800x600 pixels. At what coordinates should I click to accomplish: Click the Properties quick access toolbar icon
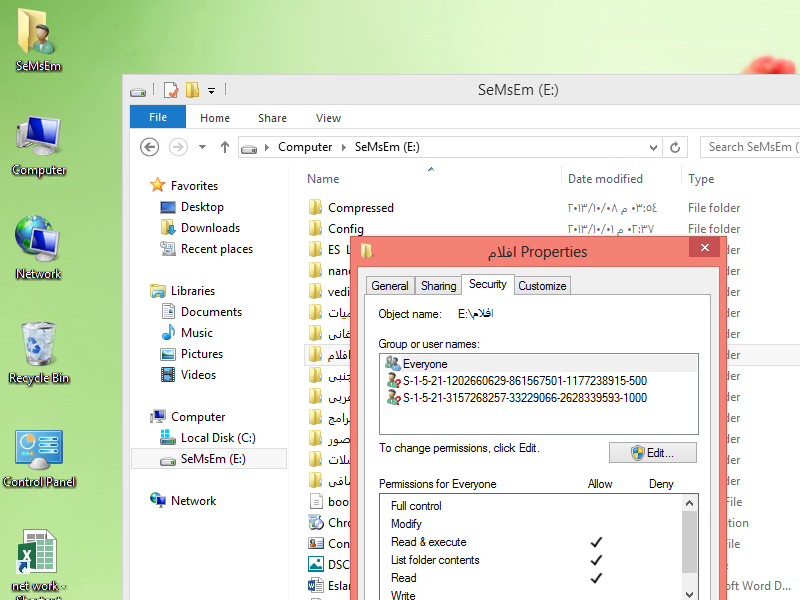coord(171,90)
